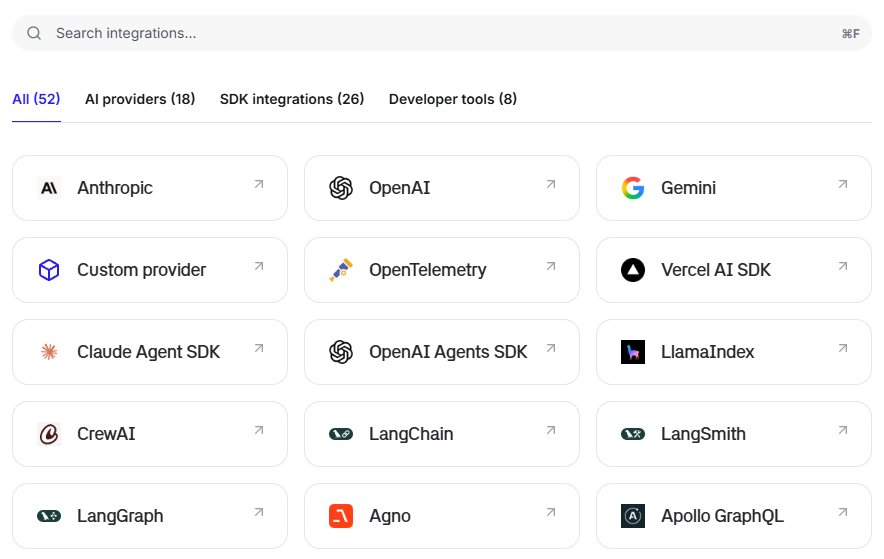Click the Vercel triangle logo icon
The height and width of the screenshot is (559, 884).
pos(633,270)
